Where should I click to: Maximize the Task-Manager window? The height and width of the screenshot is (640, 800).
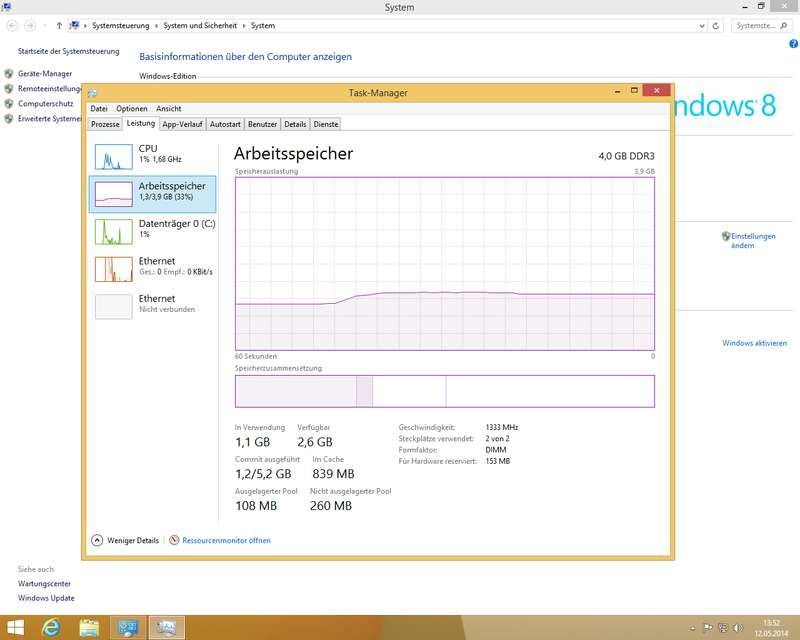click(634, 91)
